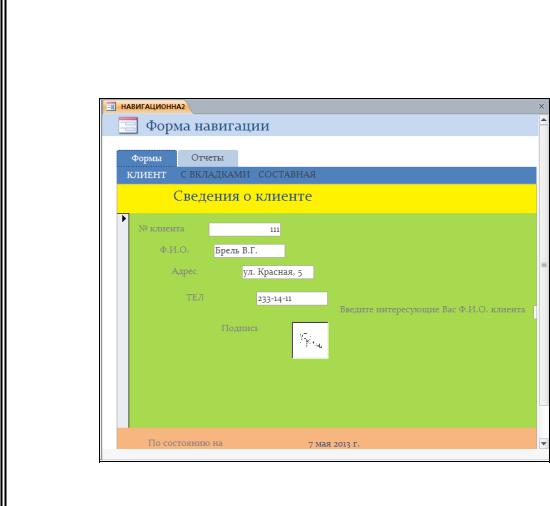Screen dimensions: 550x506
Task: Click the Форма навигации title
Action: click(x=207, y=126)
